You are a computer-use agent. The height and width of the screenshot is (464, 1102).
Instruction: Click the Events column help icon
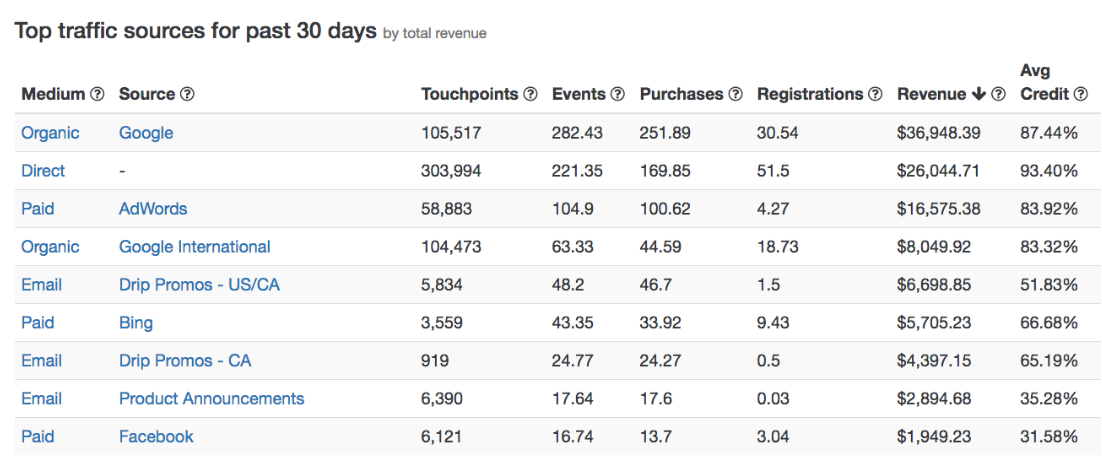tap(618, 94)
